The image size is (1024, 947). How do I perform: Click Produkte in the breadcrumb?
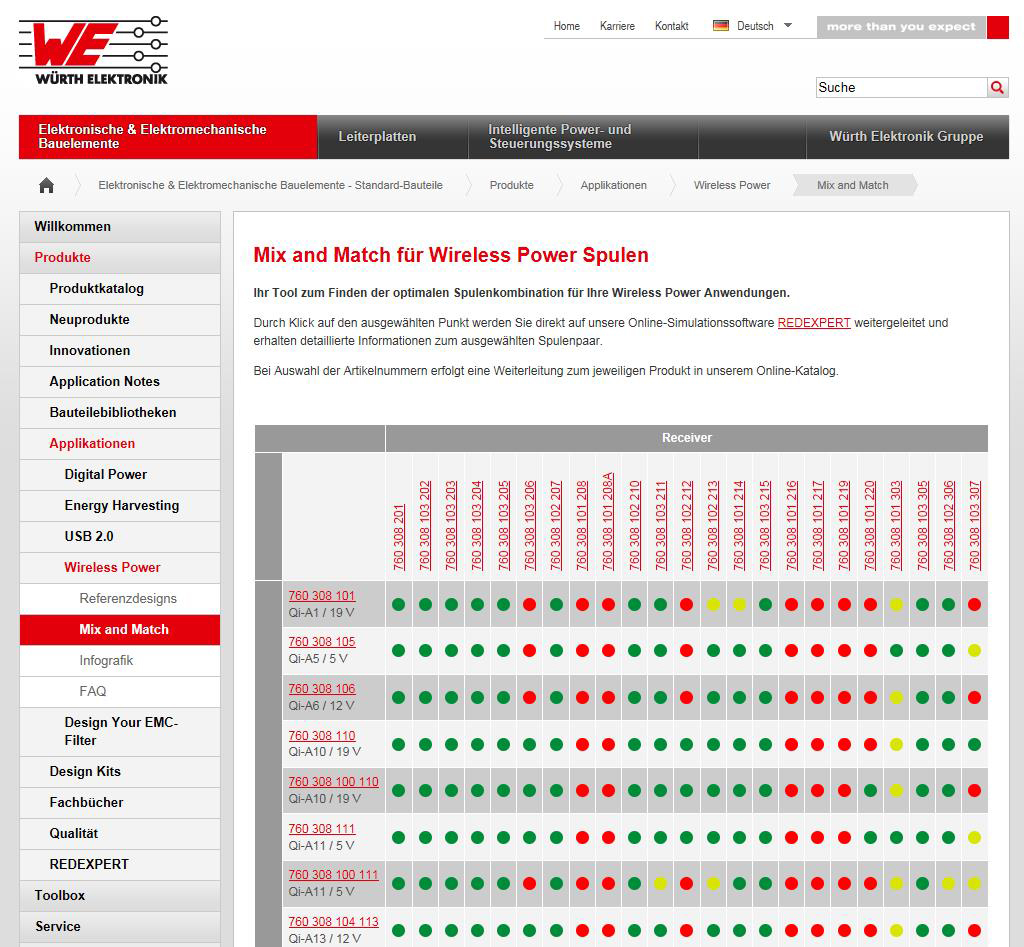(511, 185)
